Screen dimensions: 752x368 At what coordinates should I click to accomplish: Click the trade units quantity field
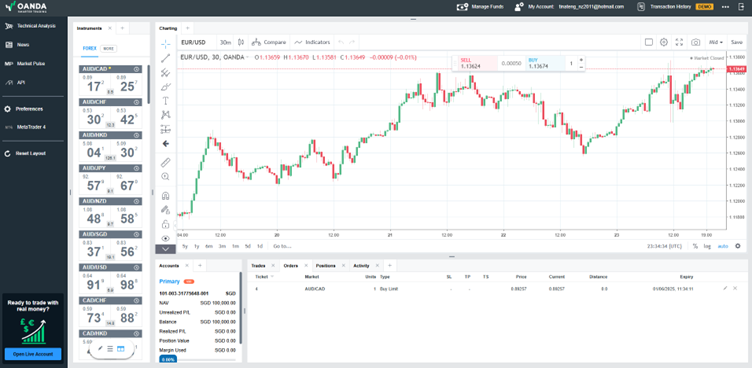571,63
